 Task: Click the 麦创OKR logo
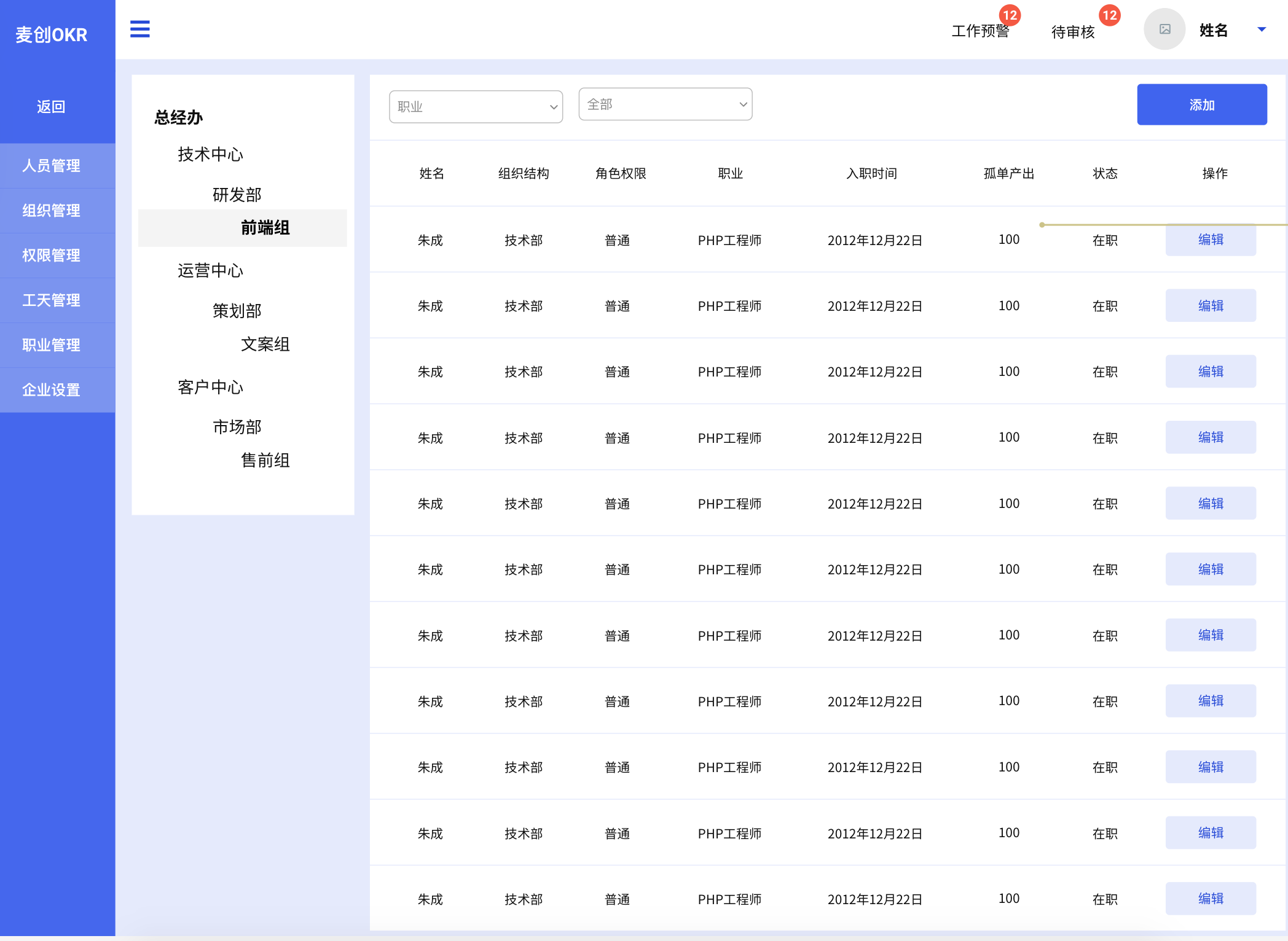point(52,34)
